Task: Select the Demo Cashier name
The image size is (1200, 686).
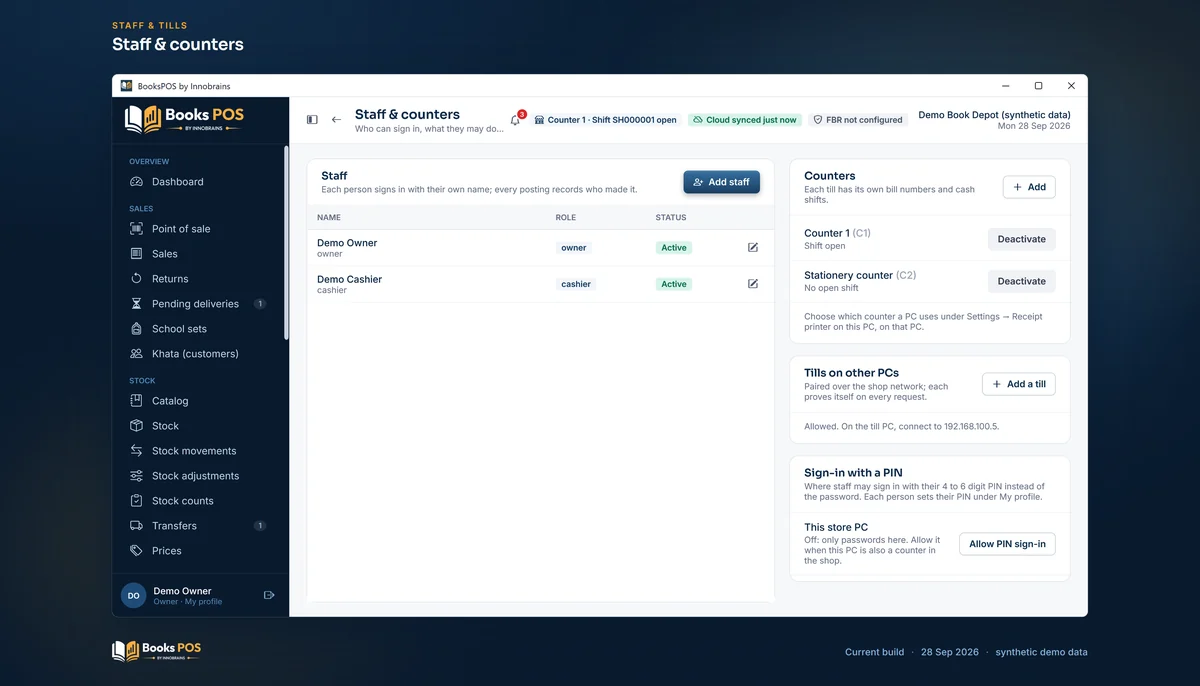Action: coord(350,279)
